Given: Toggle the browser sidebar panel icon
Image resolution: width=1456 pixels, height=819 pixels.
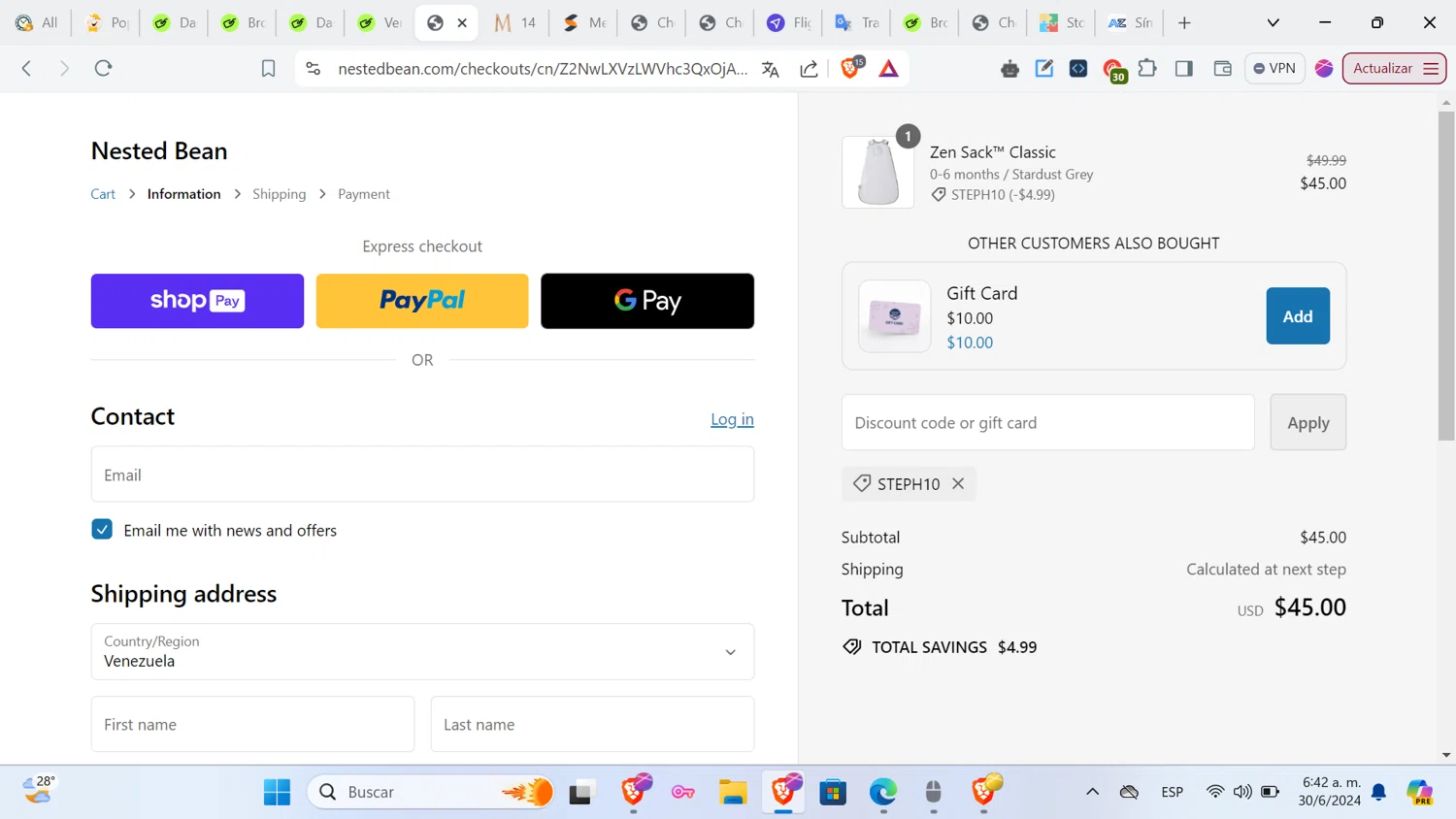Looking at the screenshot, I should (x=1184, y=68).
